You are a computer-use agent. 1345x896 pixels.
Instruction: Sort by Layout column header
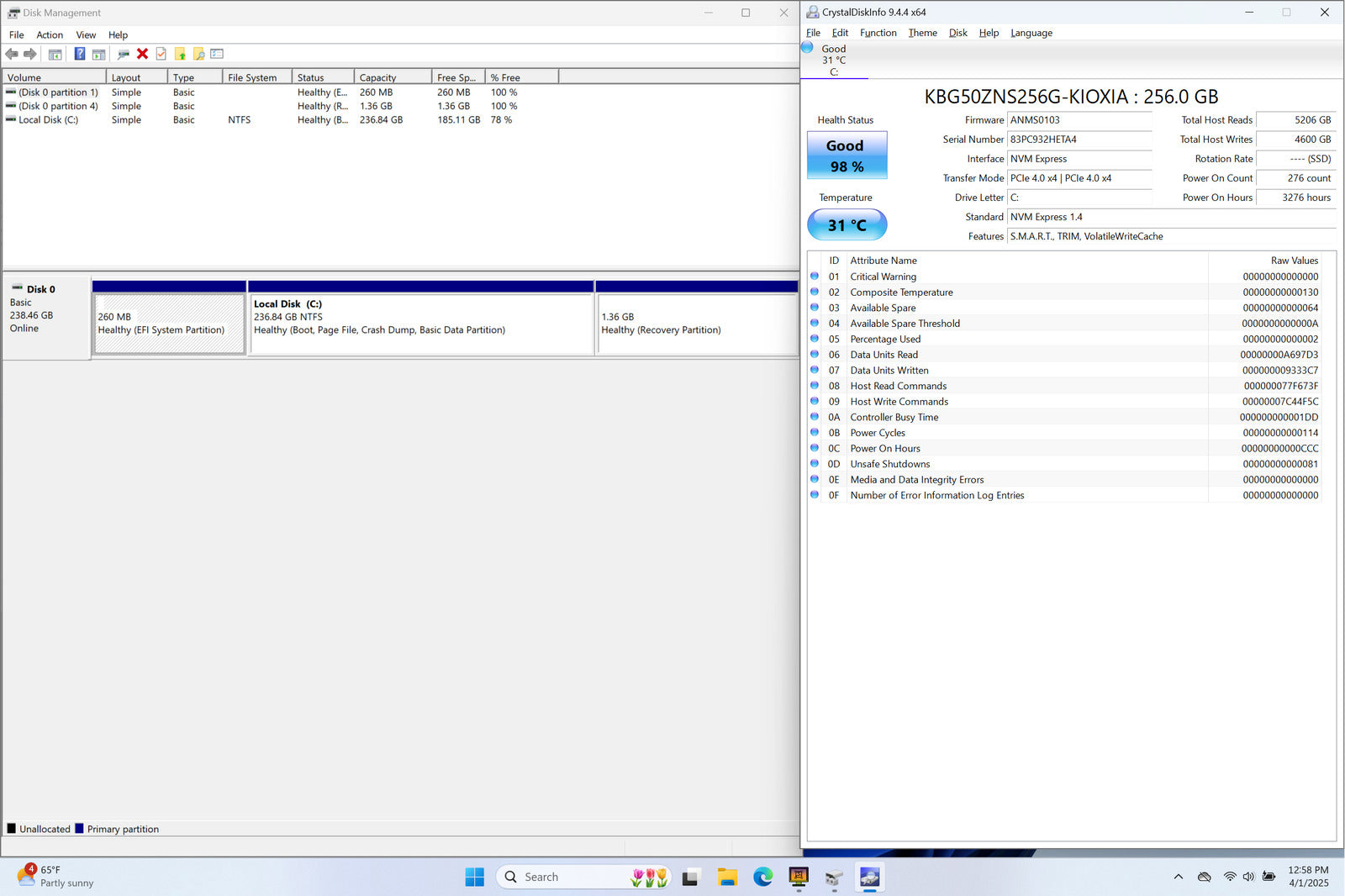(136, 77)
